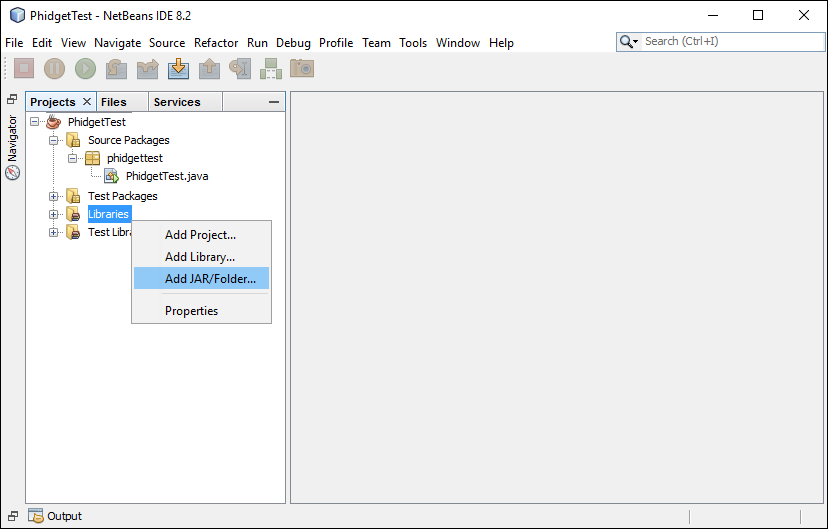Minimize the Projects window group

click(274, 102)
